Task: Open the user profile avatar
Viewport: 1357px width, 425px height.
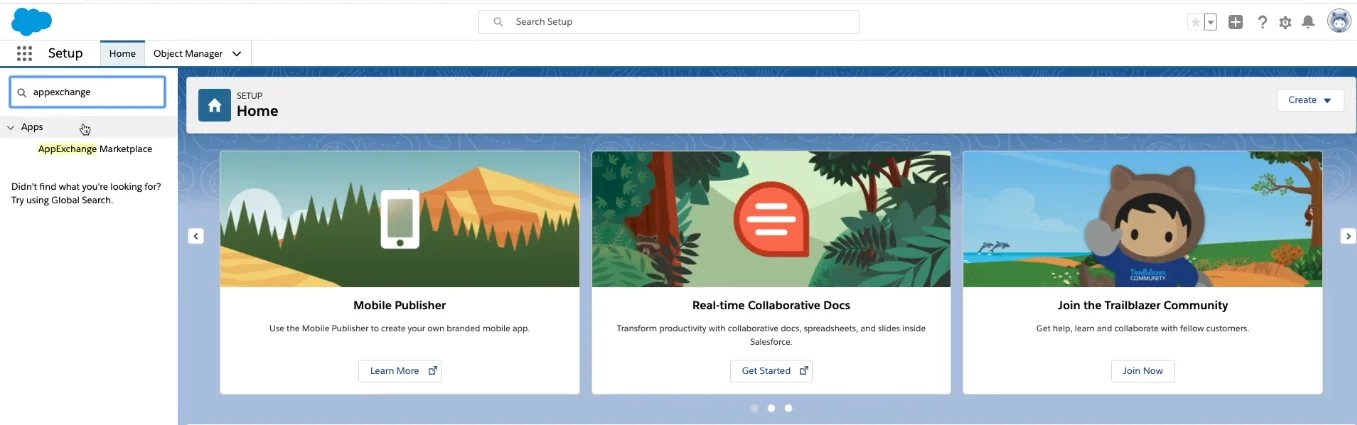Action: pos(1339,21)
